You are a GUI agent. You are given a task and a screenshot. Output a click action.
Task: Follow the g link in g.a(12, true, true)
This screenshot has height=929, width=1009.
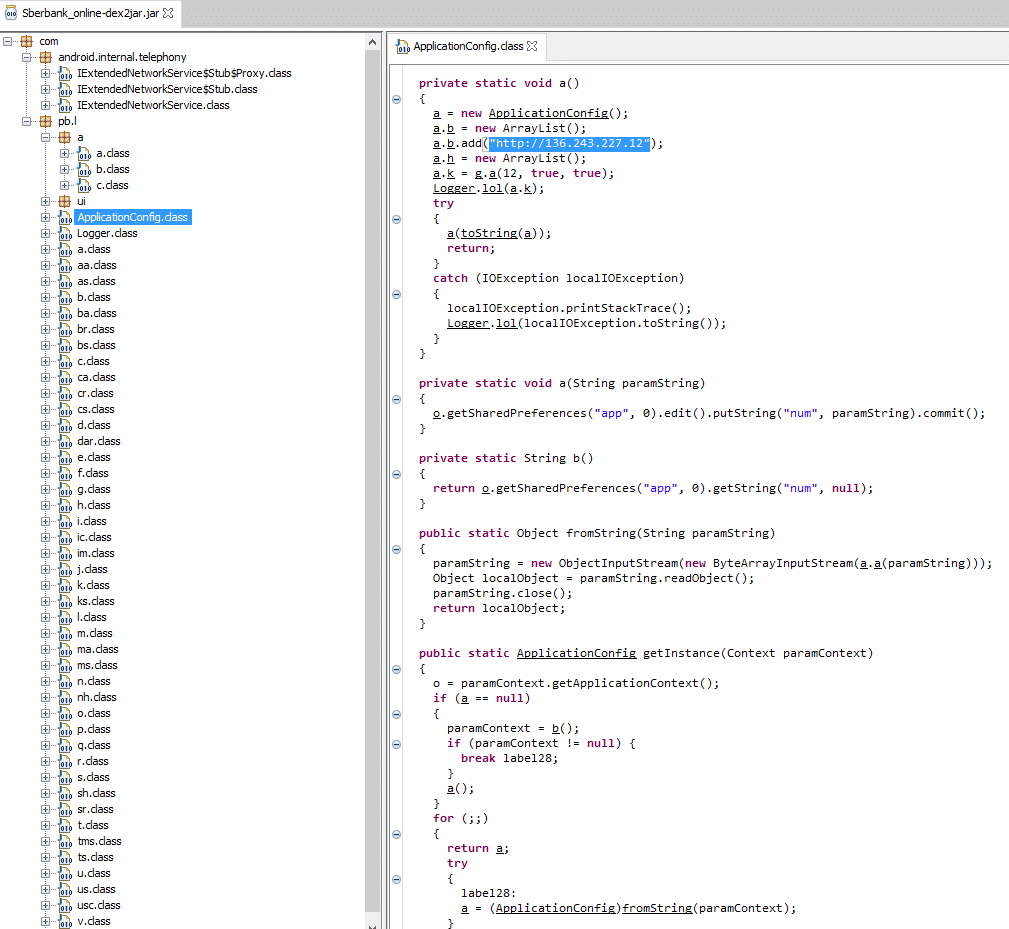pyautogui.click(x=478, y=174)
